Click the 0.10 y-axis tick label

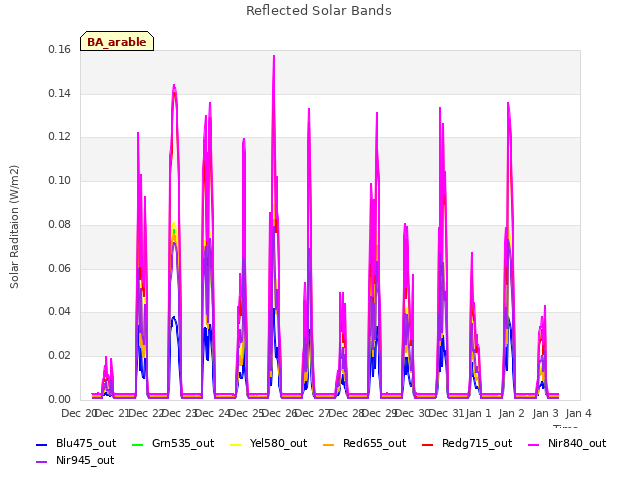pos(59,180)
